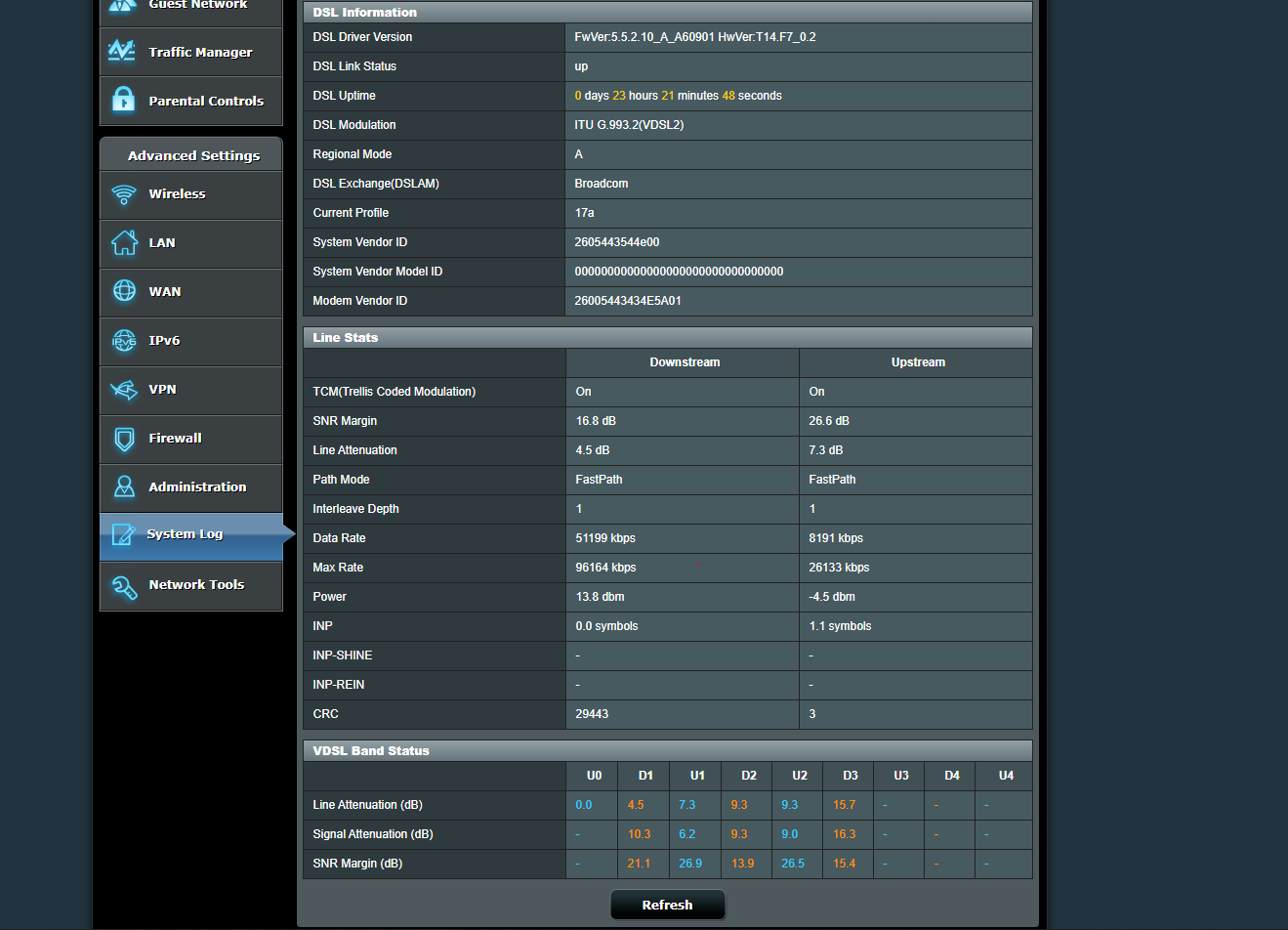Viewport: 1288px width, 930px height.
Task: Click the Firewall shield icon
Action: (x=124, y=439)
